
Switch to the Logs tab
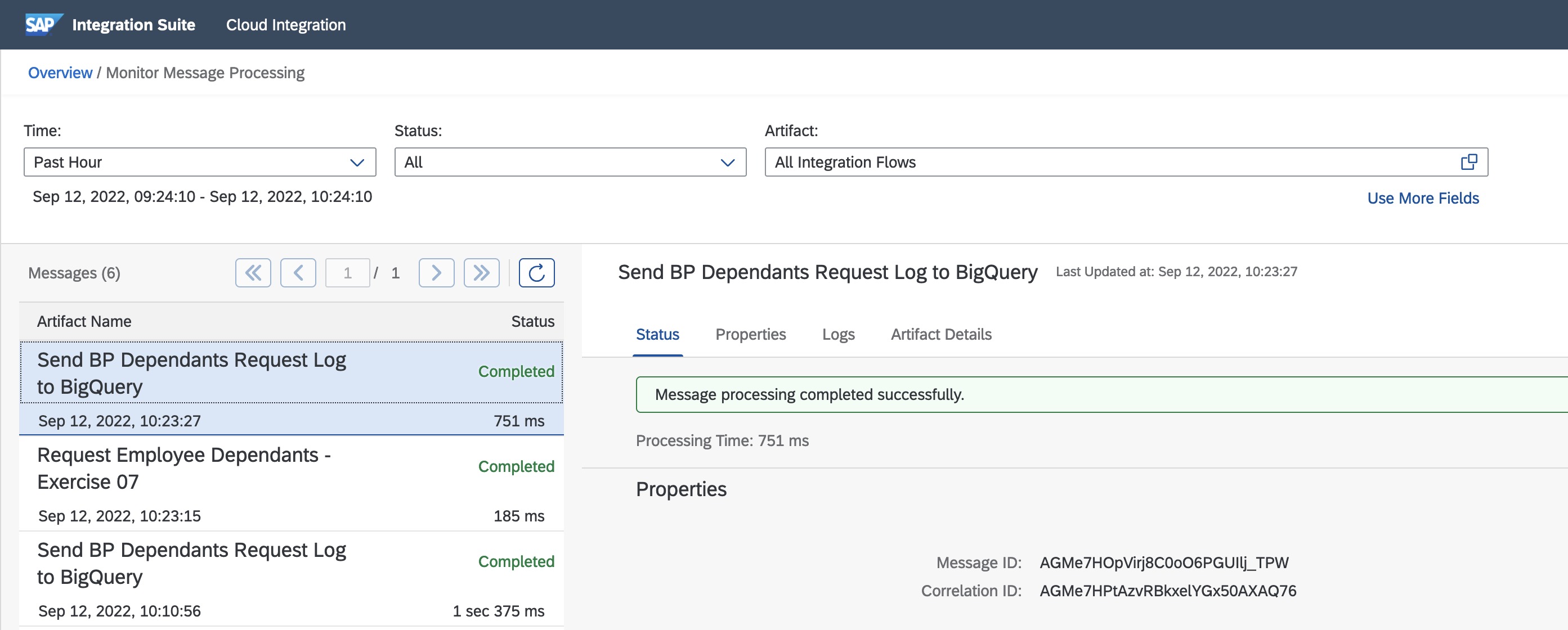[838, 335]
